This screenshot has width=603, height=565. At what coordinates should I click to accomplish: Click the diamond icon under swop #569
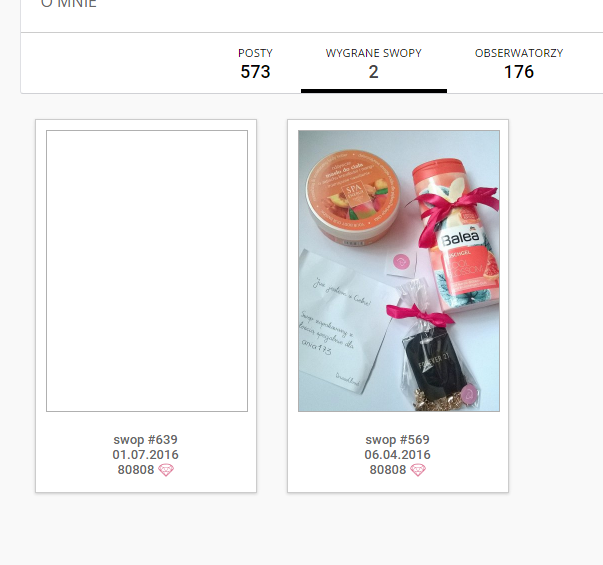(x=418, y=470)
